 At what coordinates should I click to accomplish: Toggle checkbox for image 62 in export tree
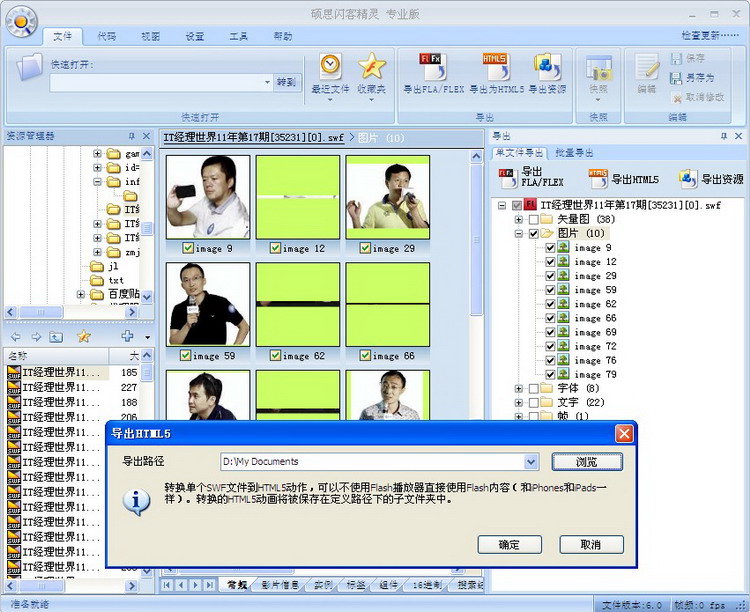point(550,304)
